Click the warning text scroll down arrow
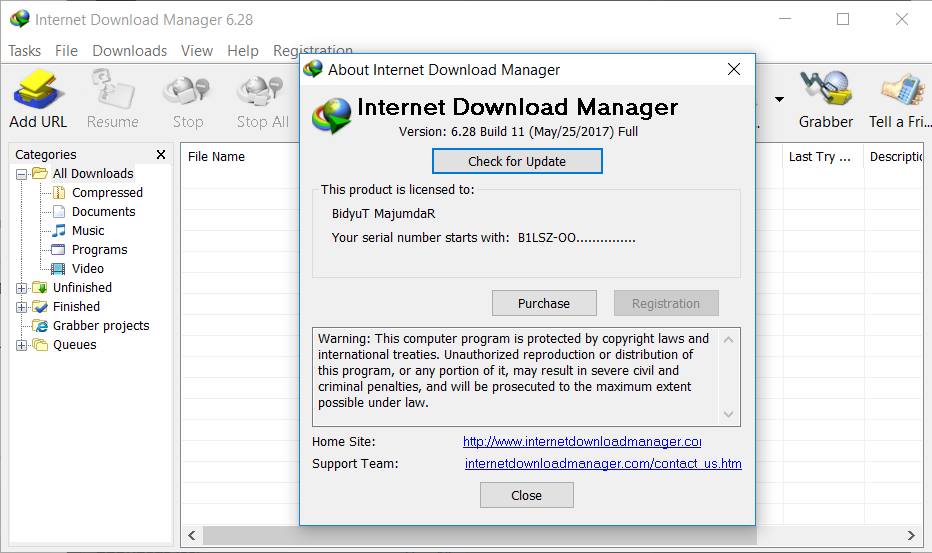 [729, 414]
